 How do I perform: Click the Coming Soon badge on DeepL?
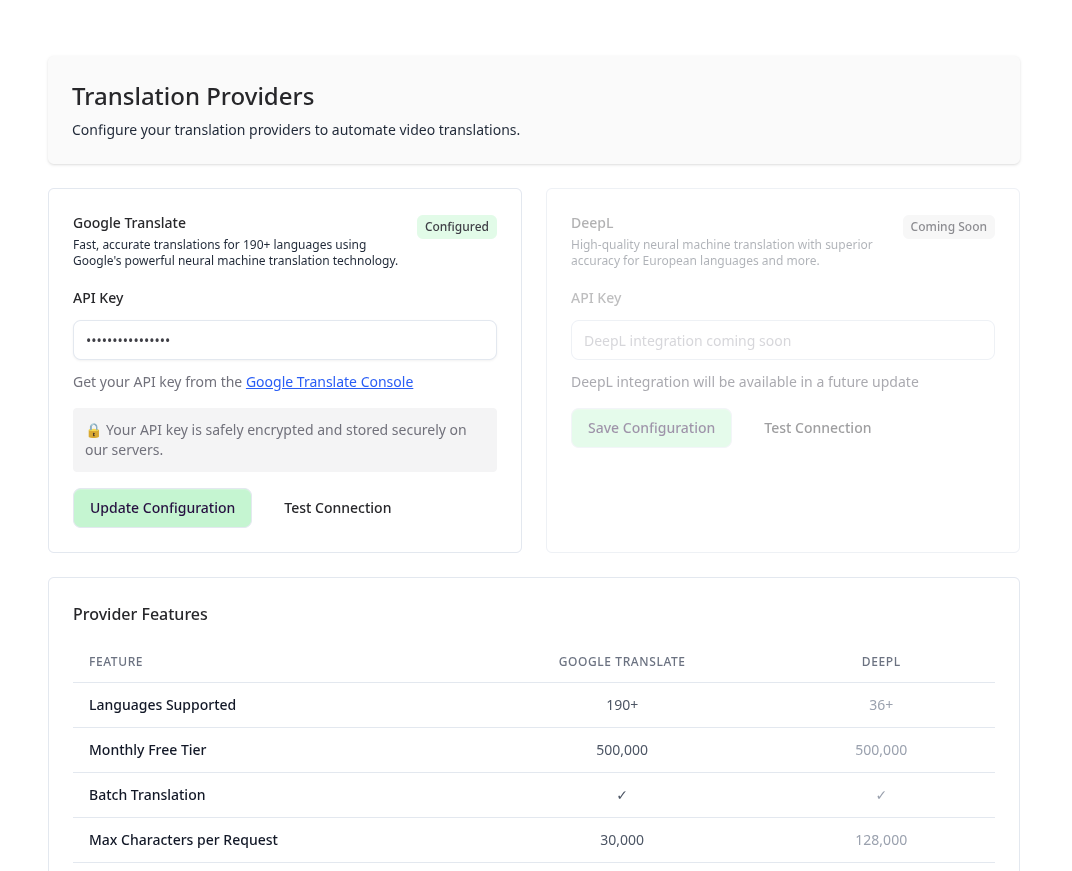coord(948,227)
